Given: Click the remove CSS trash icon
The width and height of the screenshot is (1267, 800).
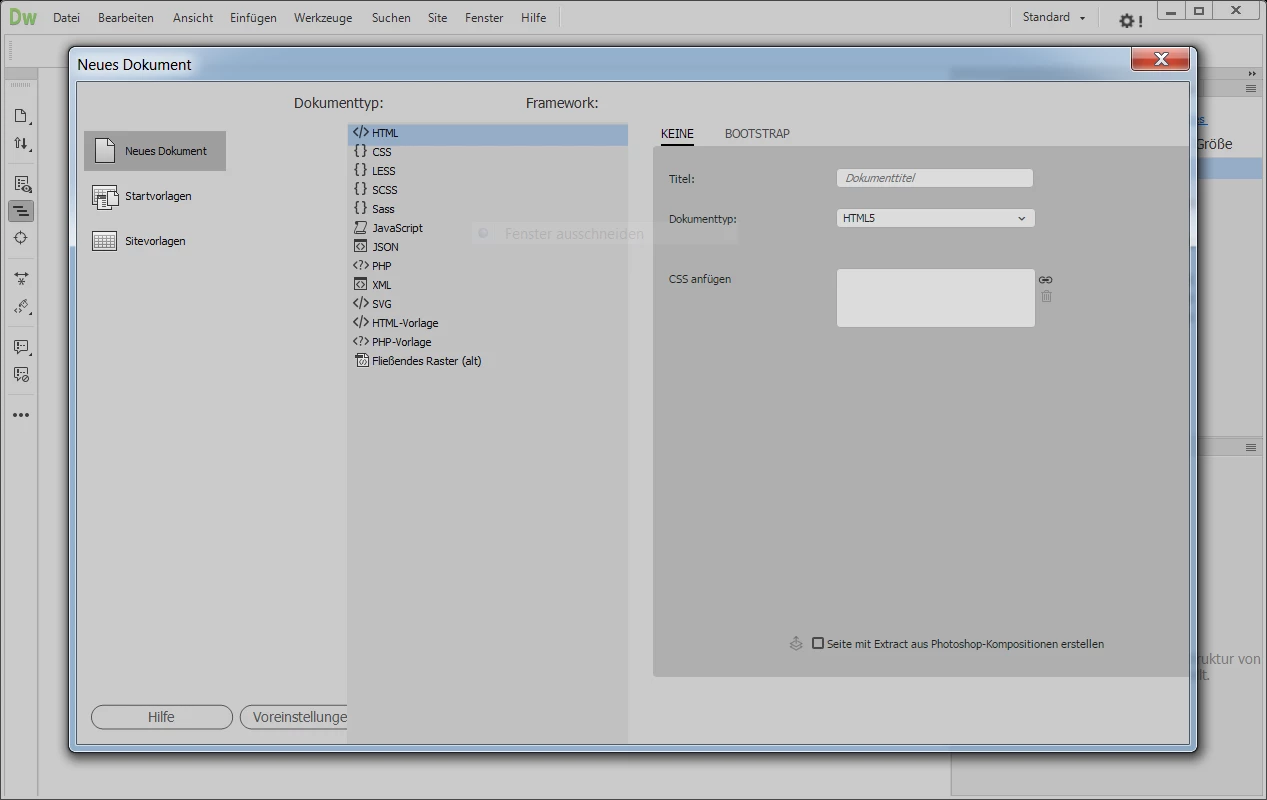Looking at the screenshot, I should pos(1046,296).
